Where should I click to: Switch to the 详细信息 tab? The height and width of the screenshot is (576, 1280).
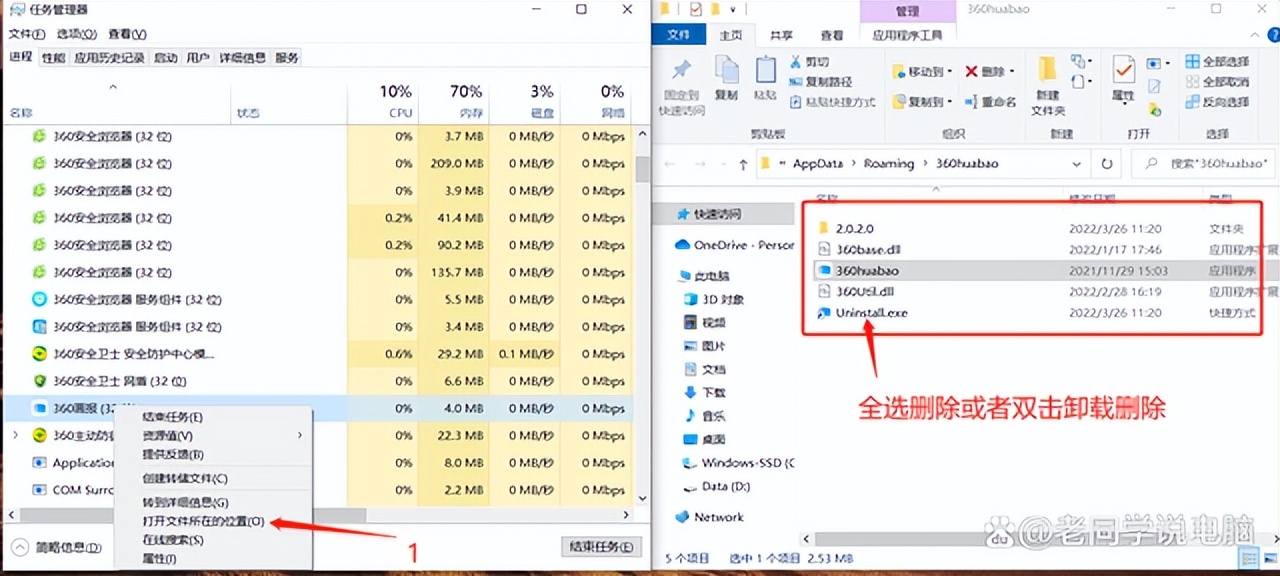[243, 58]
